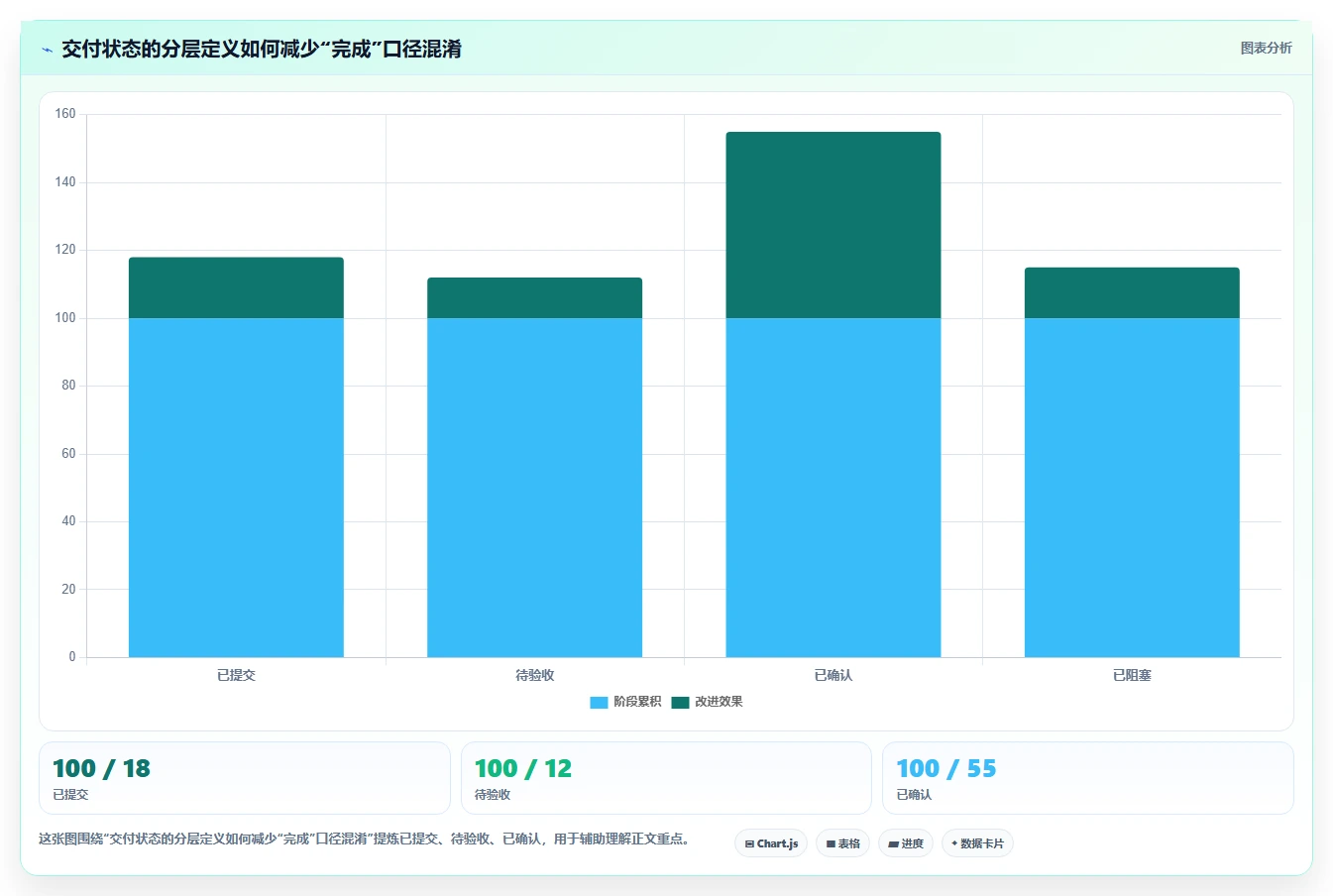Click the y-axis value 20

coord(68,590)
